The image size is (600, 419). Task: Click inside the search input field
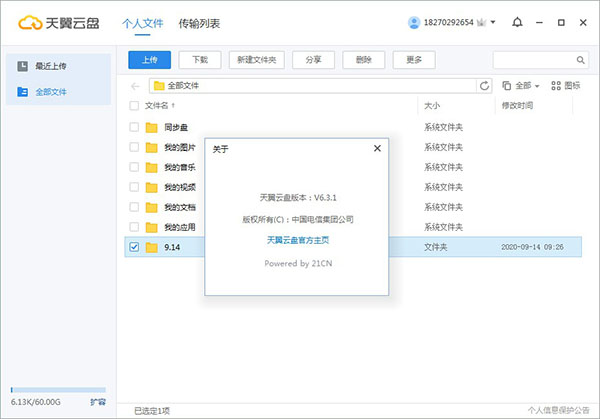[535, 60]
